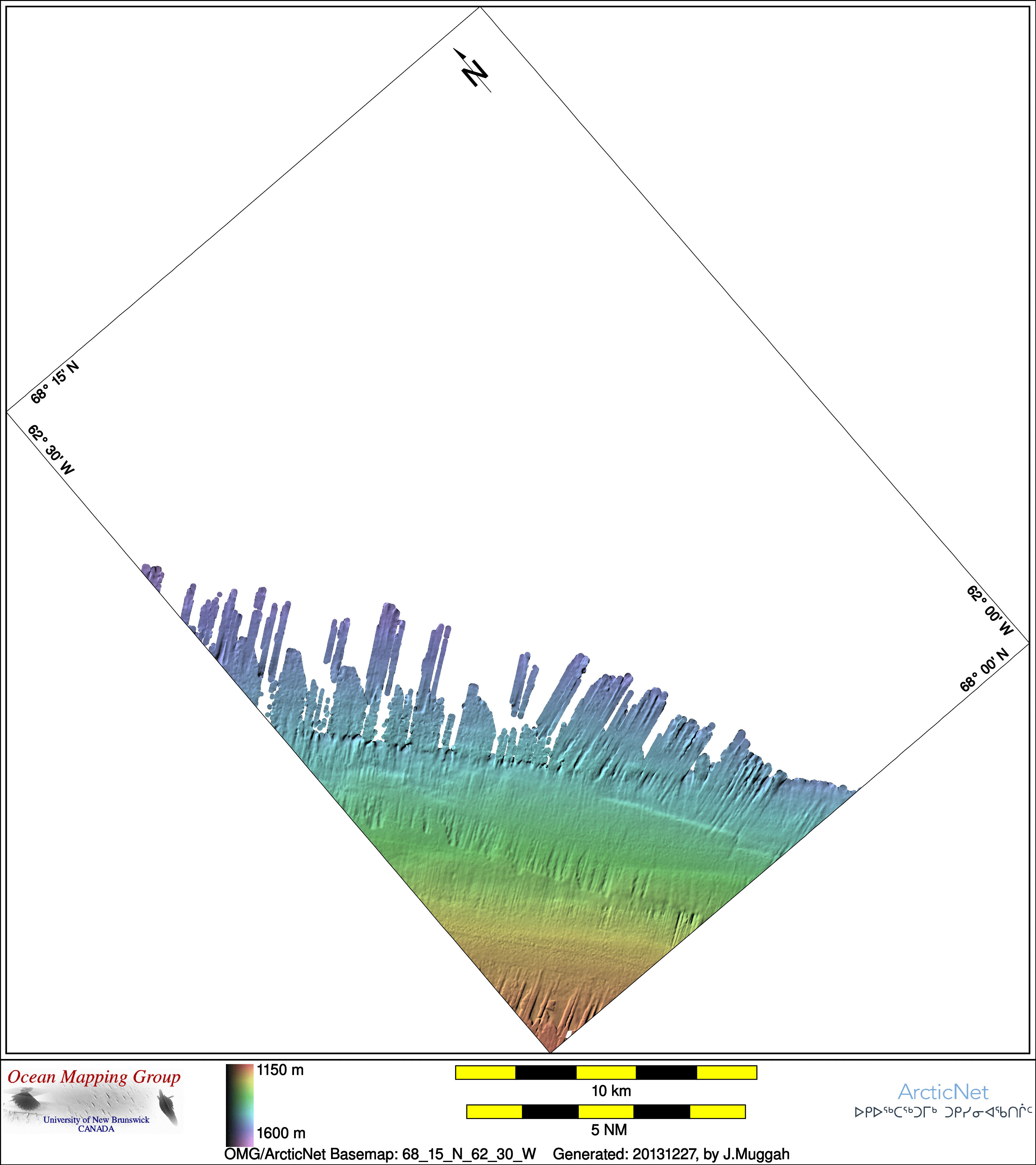Click the 62° 00' W longitude label

click(991, 610)
